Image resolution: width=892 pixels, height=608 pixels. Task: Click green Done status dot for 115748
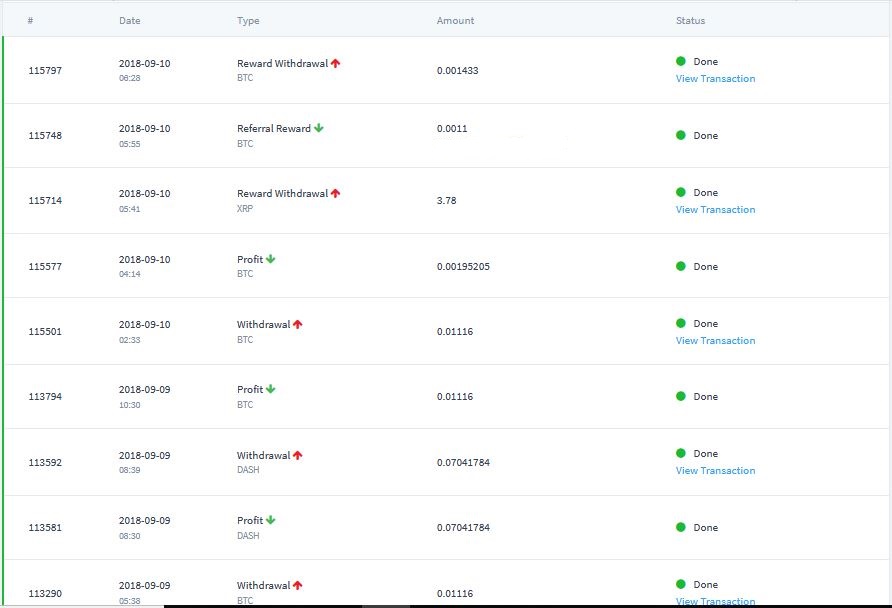coord(680,135)
